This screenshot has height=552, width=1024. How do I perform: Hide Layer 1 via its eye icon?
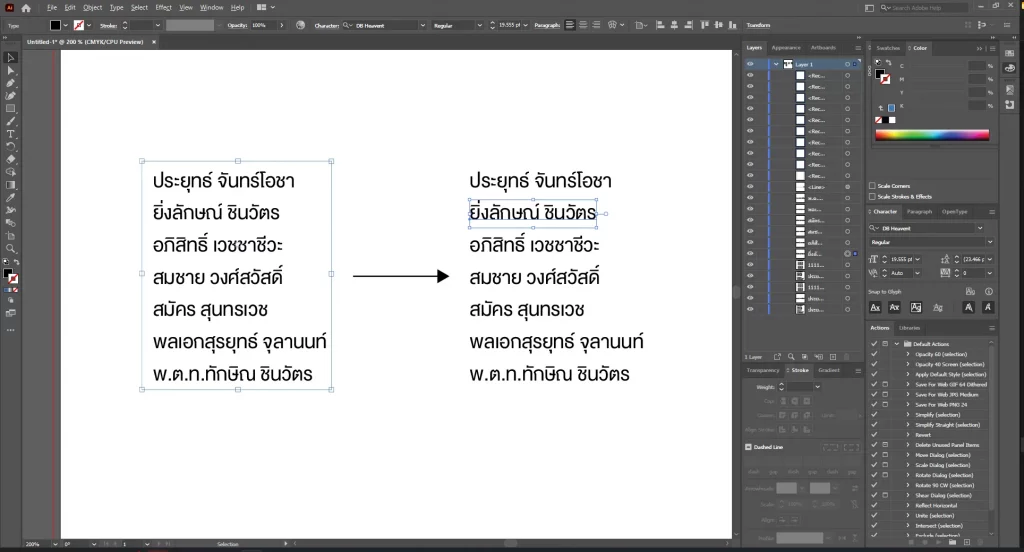[x=750, y=64]
